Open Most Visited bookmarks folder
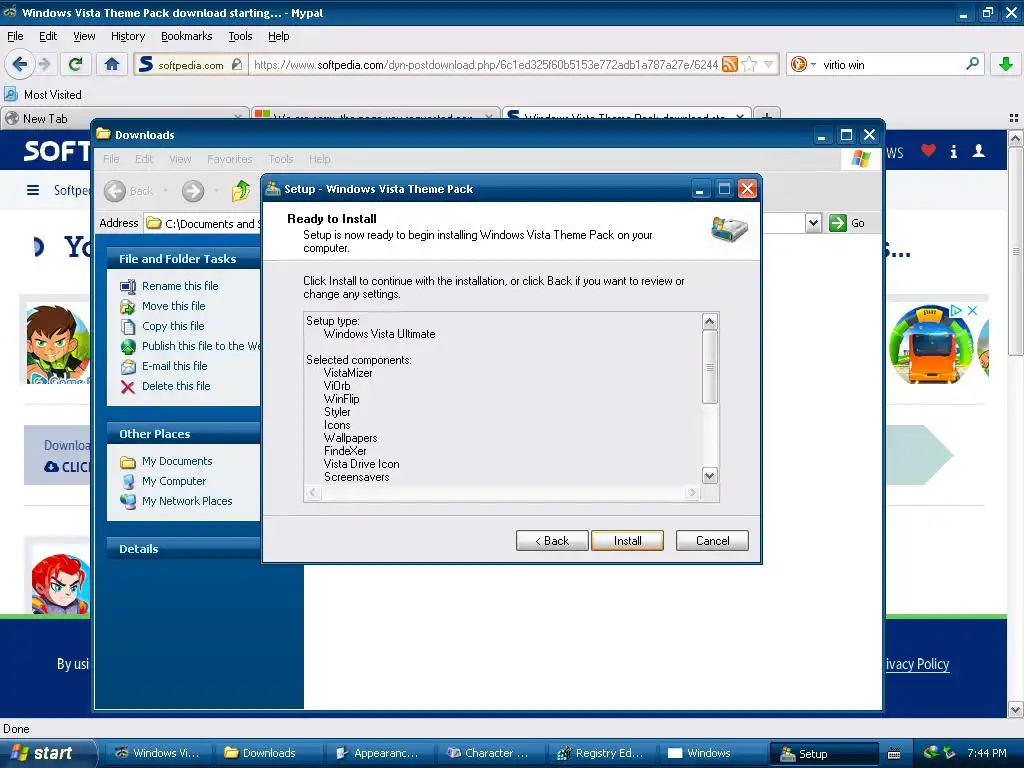1024x768 pixels. tap(43, 95)
